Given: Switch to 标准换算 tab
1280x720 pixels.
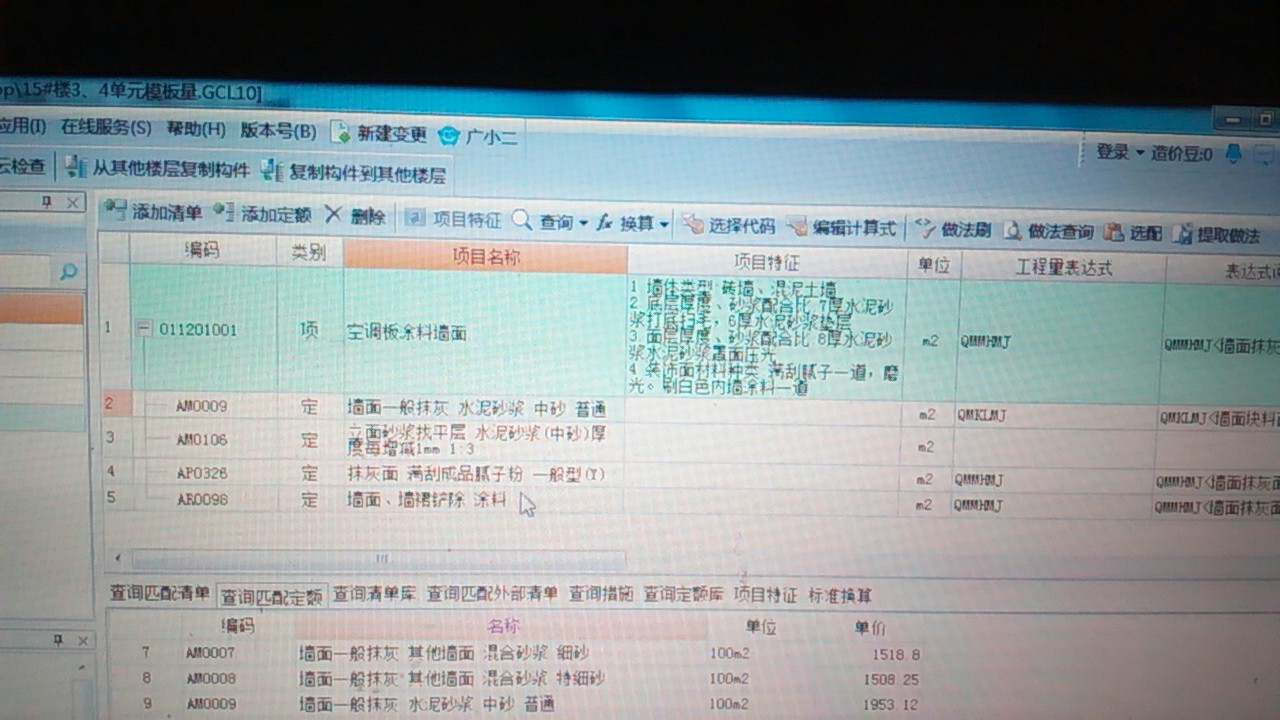Looking at the screenshot, I should point(840,596).
